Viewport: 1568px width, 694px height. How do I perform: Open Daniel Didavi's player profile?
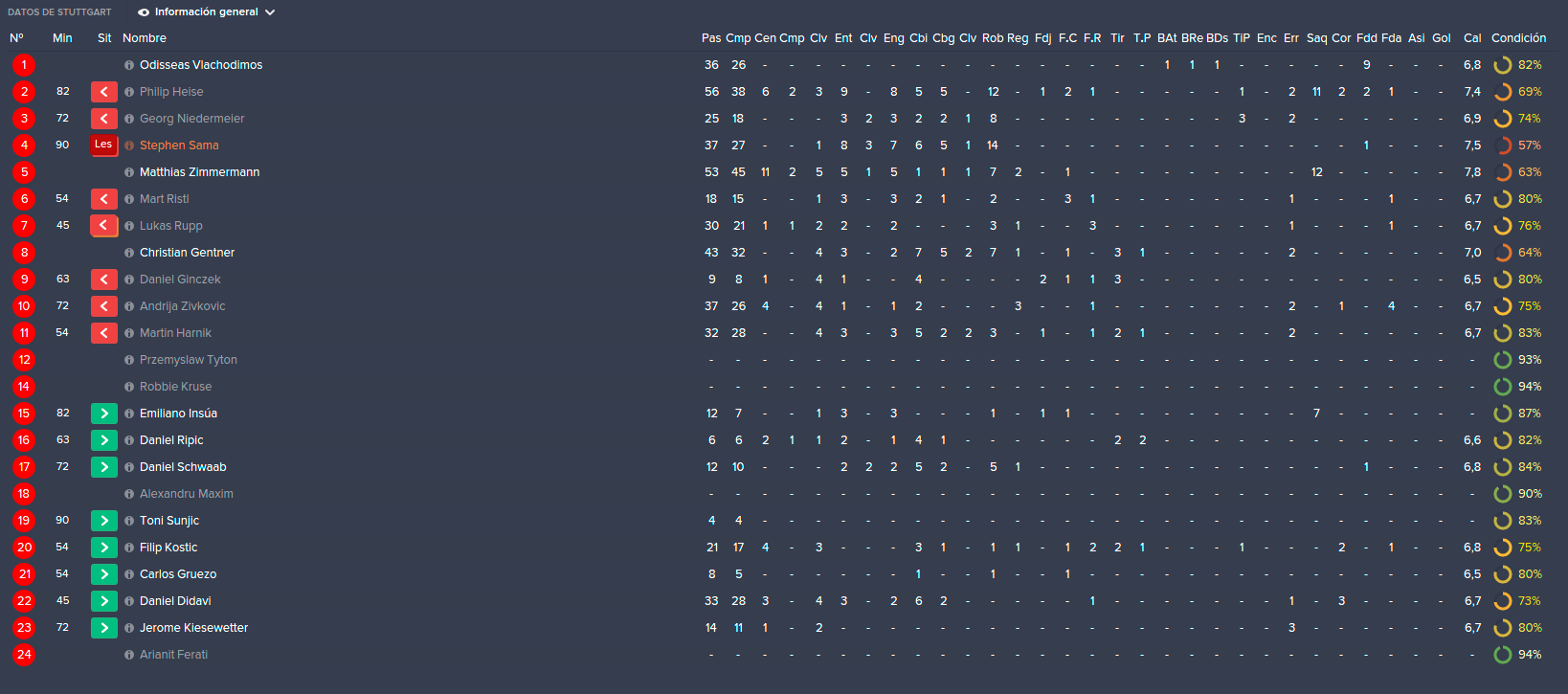click(x=175, y=601)
